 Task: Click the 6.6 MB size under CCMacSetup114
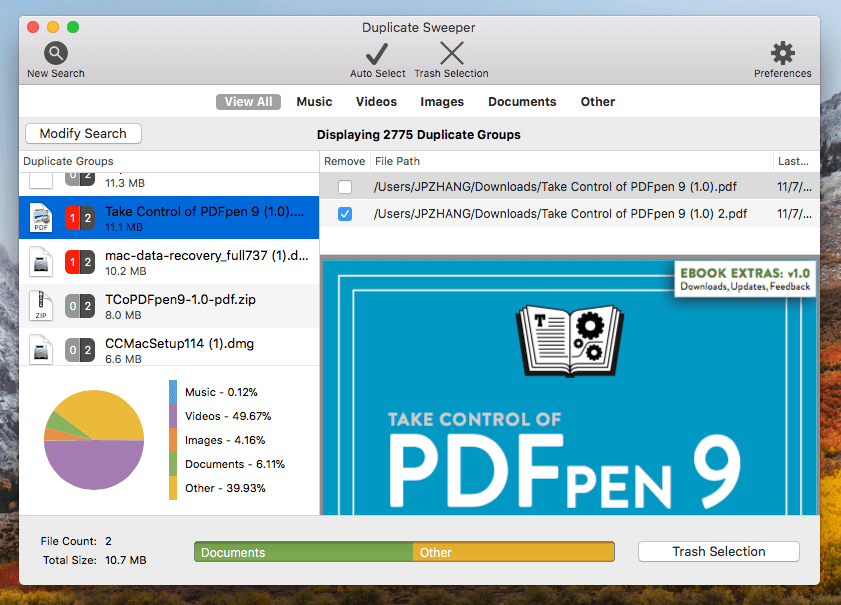pyautogui.click(x=123, y=359)
